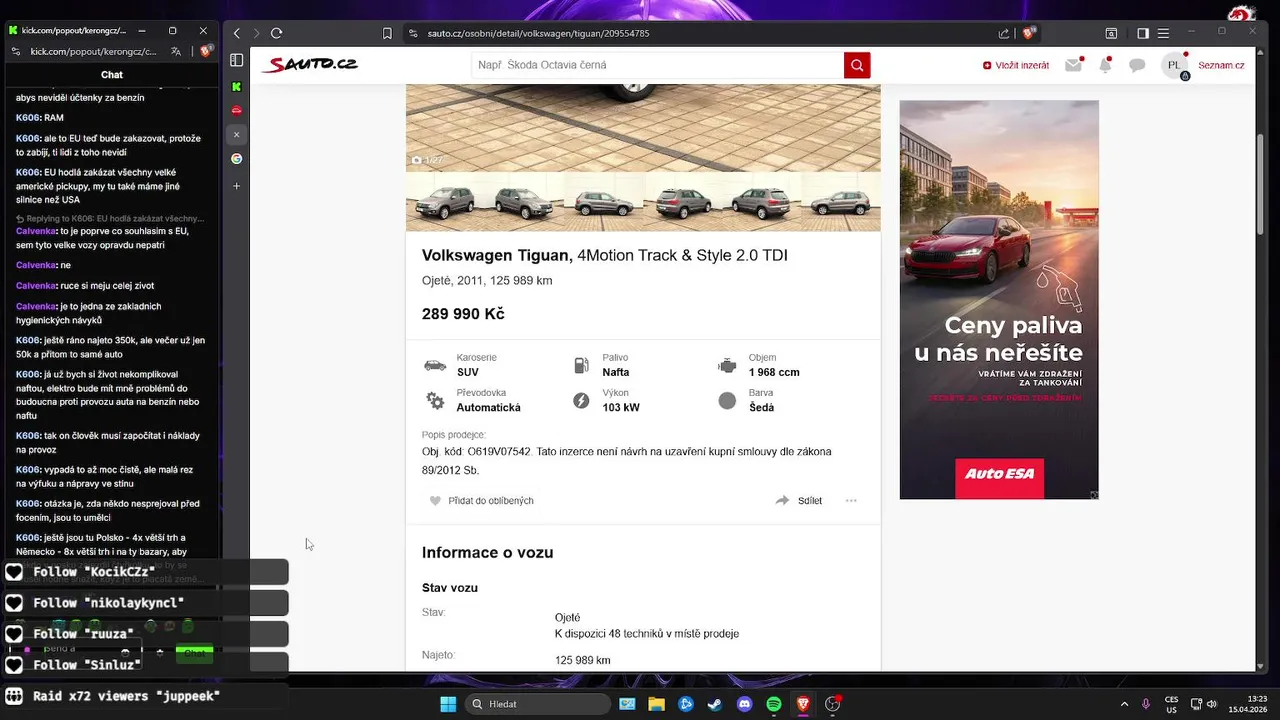This screenshot has height=720, width=1280.
Task: Toggle vertical tabs panel icon
Action: pos(237,61)
